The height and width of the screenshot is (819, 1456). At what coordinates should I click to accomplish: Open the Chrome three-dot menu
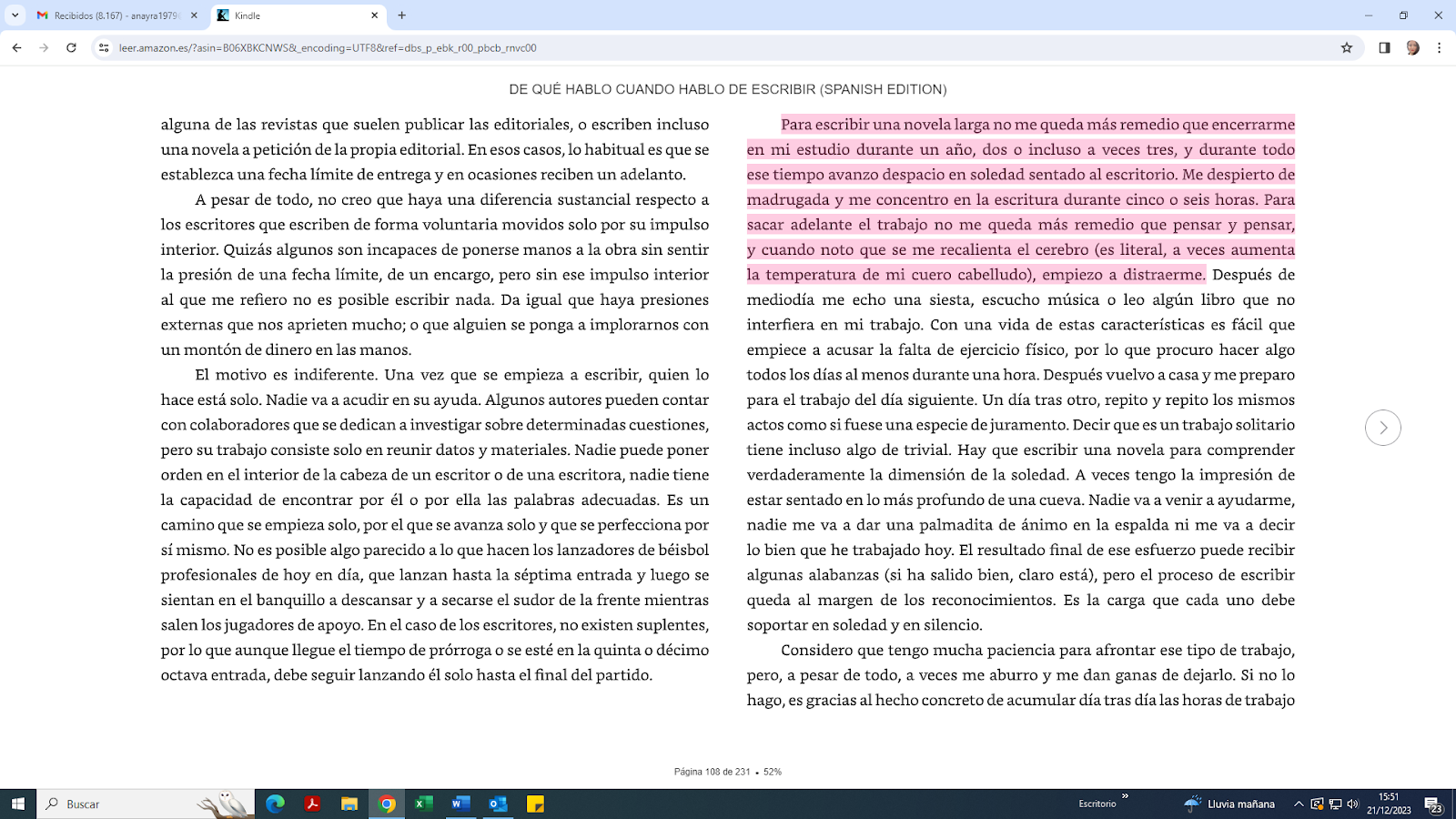pos(1439,47)
